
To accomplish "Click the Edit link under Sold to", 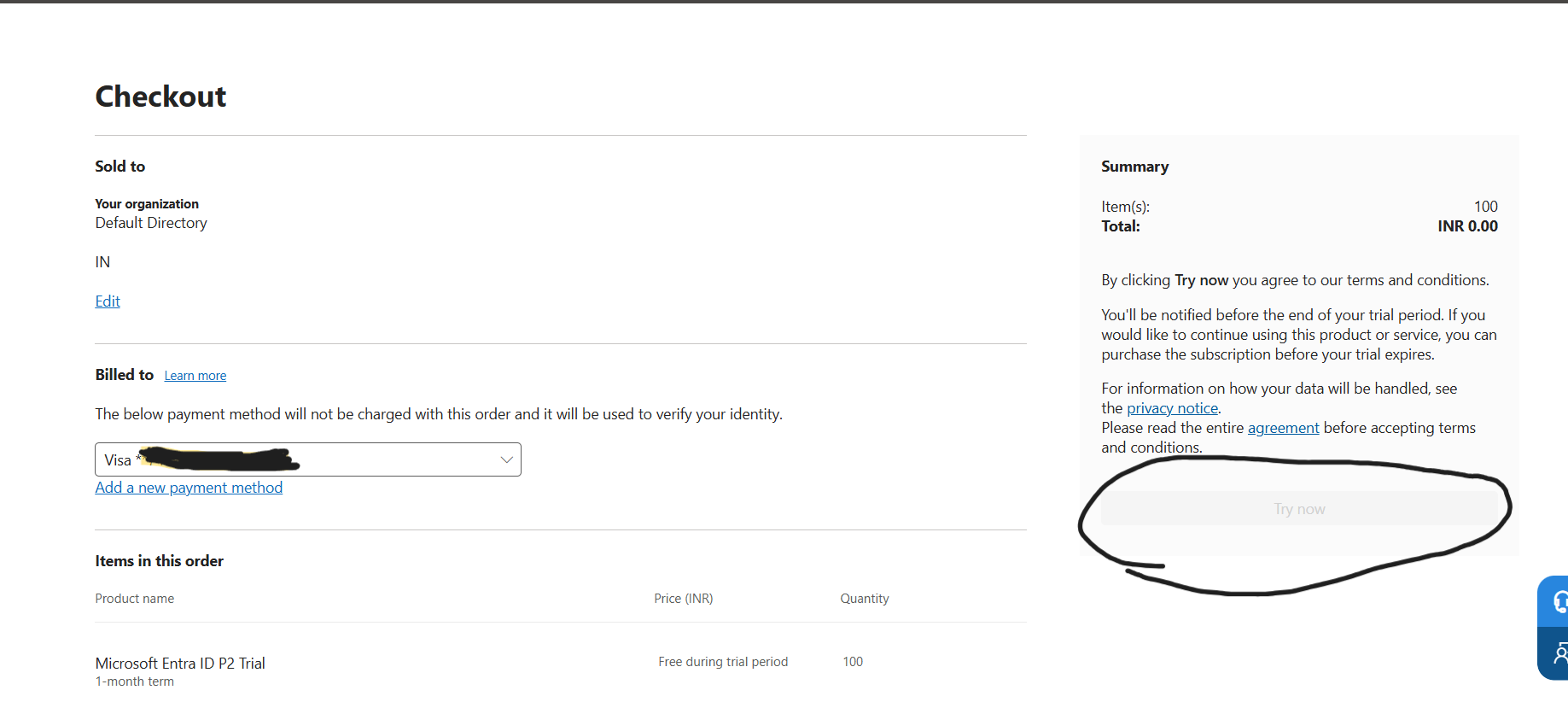I will coord(108,301).
